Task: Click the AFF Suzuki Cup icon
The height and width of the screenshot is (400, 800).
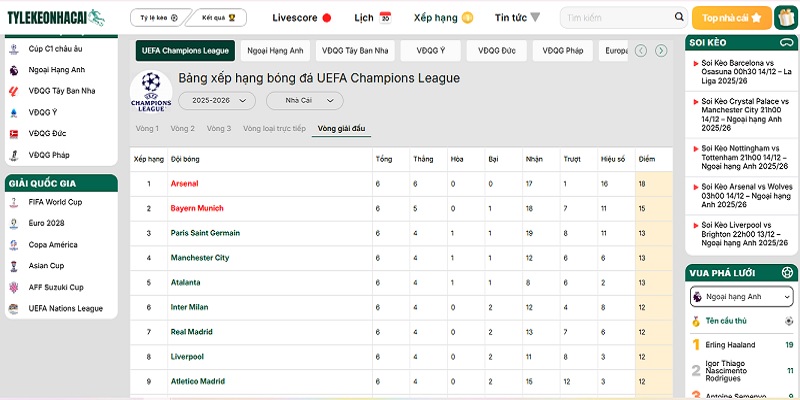Action: [x=14, y=287]
